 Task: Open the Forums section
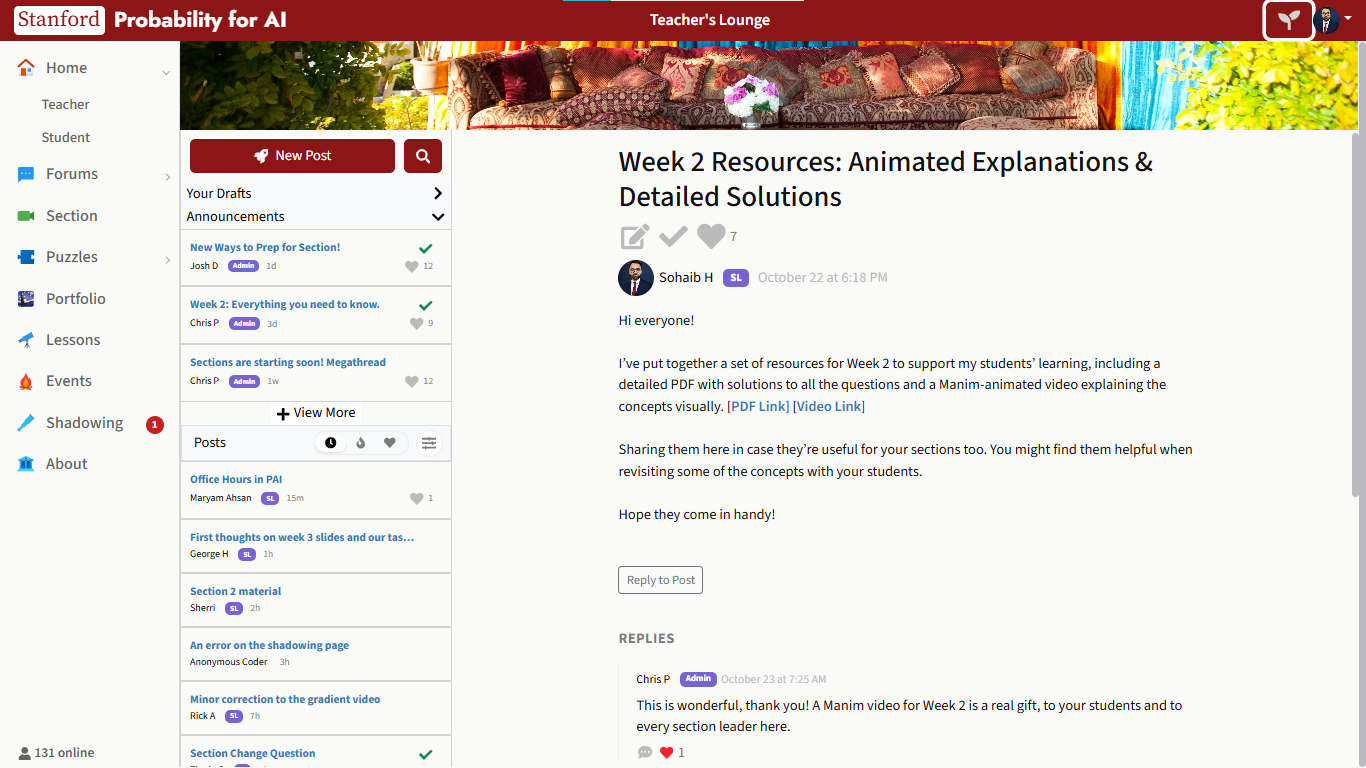click(72, 174)
